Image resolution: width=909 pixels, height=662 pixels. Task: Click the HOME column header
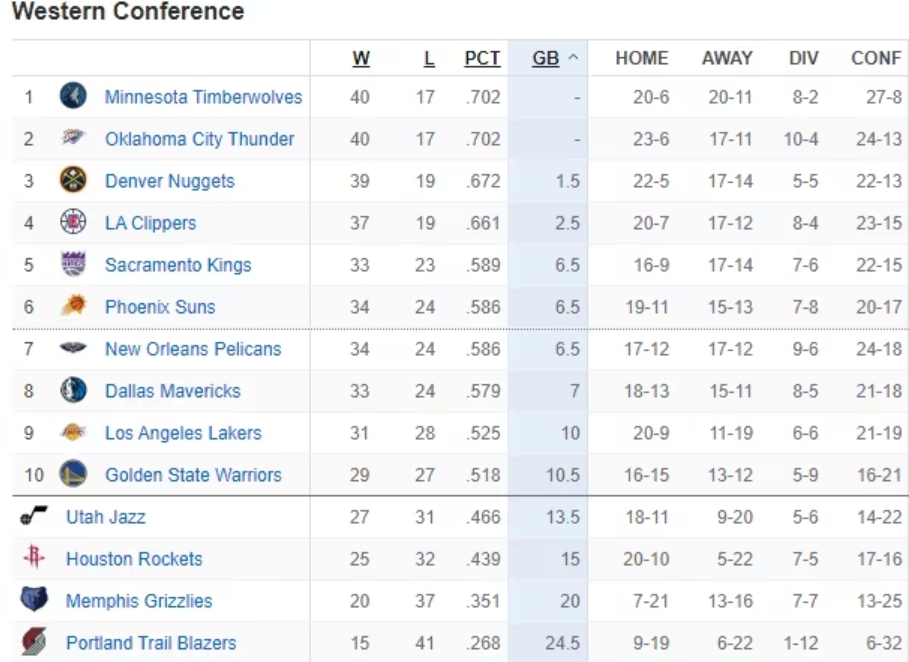click(641, 58)
